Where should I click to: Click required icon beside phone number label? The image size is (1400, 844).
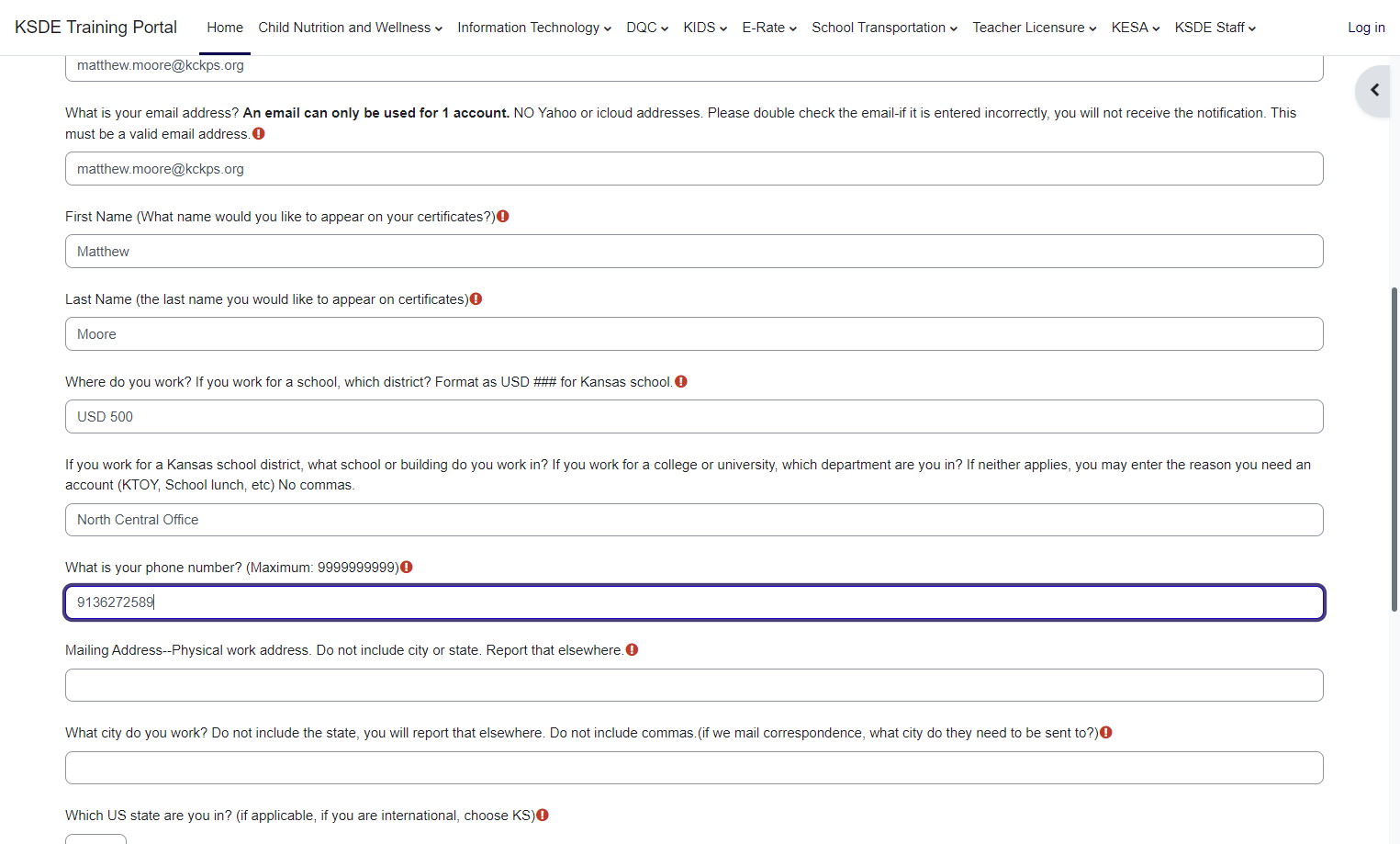click(x=407, y=568)
